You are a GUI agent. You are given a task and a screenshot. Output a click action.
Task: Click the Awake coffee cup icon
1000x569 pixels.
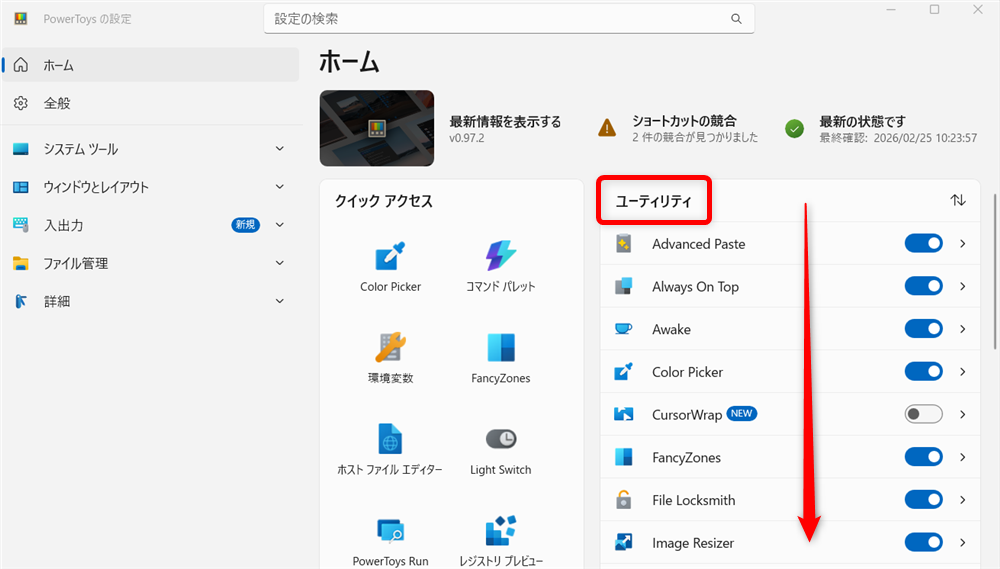(x=623, y=329)
